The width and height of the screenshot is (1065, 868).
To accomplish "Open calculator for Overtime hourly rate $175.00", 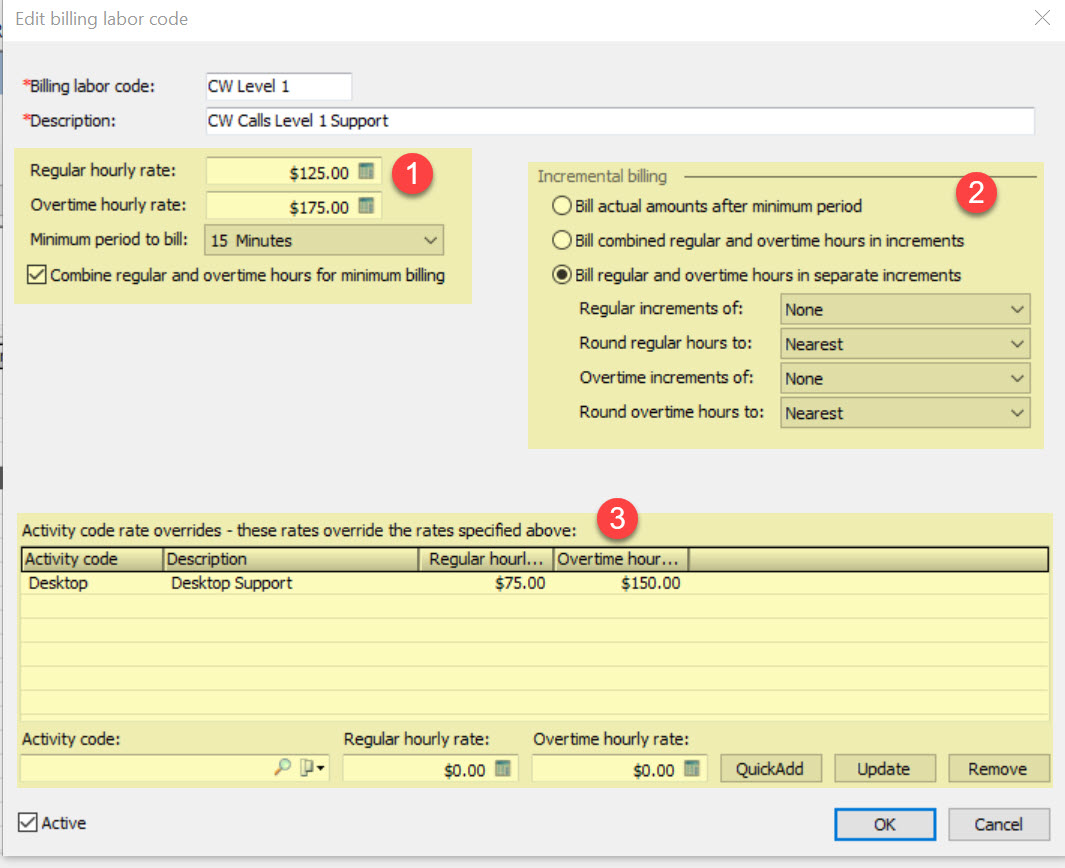I will pyautogui.click(x=366, y=206).
